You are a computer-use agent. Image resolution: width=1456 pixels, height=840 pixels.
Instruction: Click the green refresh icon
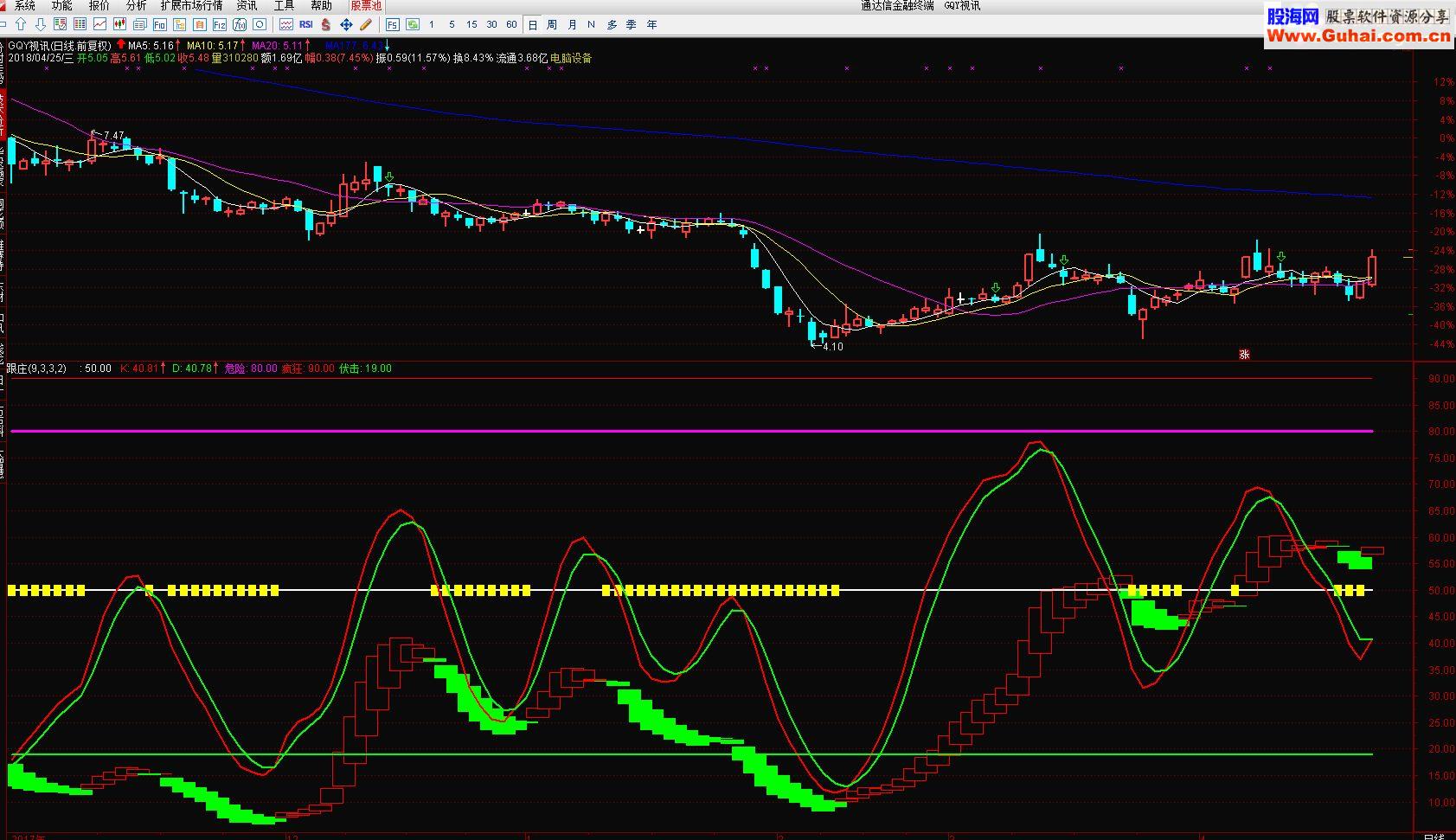pos(413,24)
